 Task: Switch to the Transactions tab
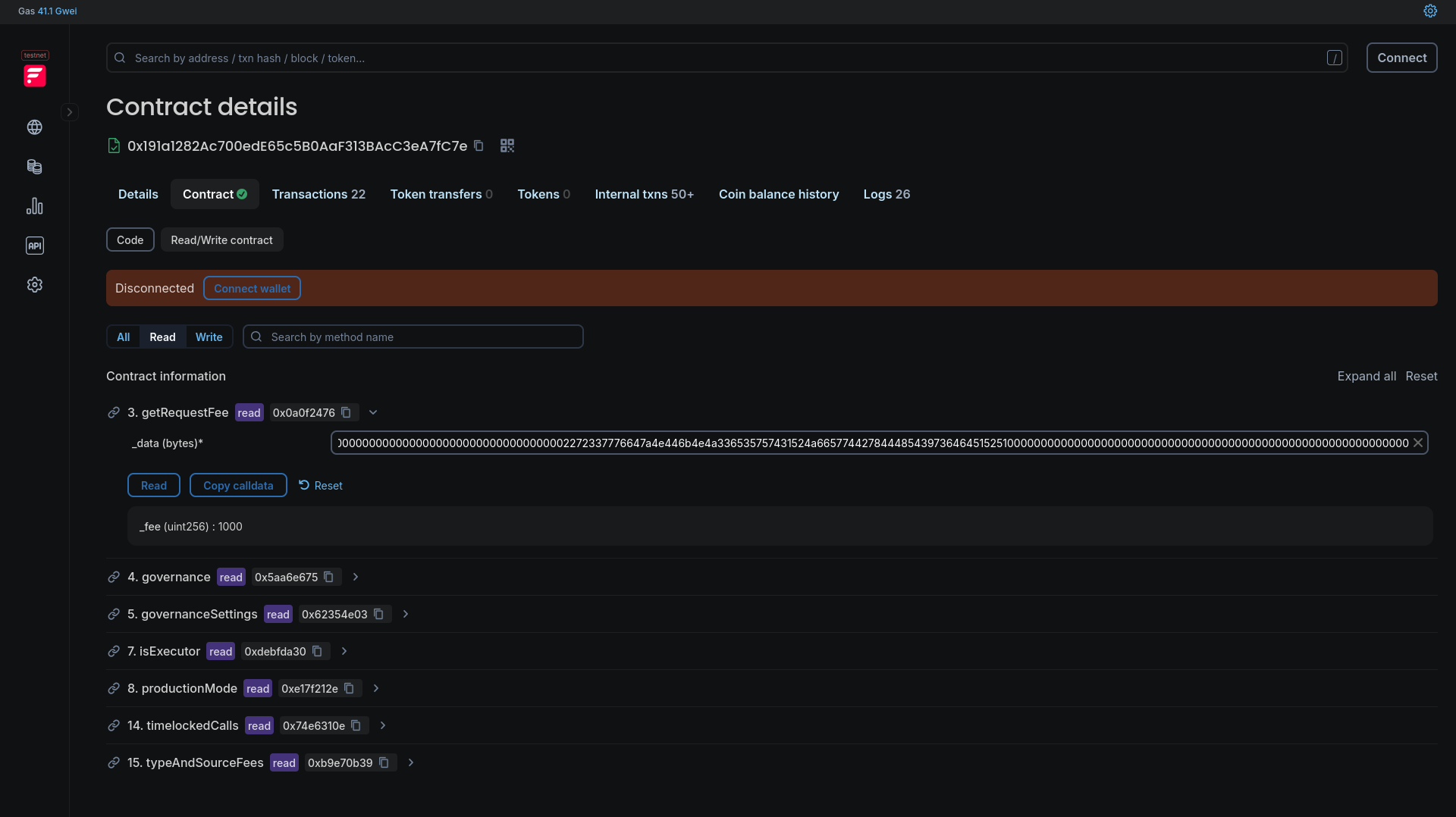tap(318, 194)
